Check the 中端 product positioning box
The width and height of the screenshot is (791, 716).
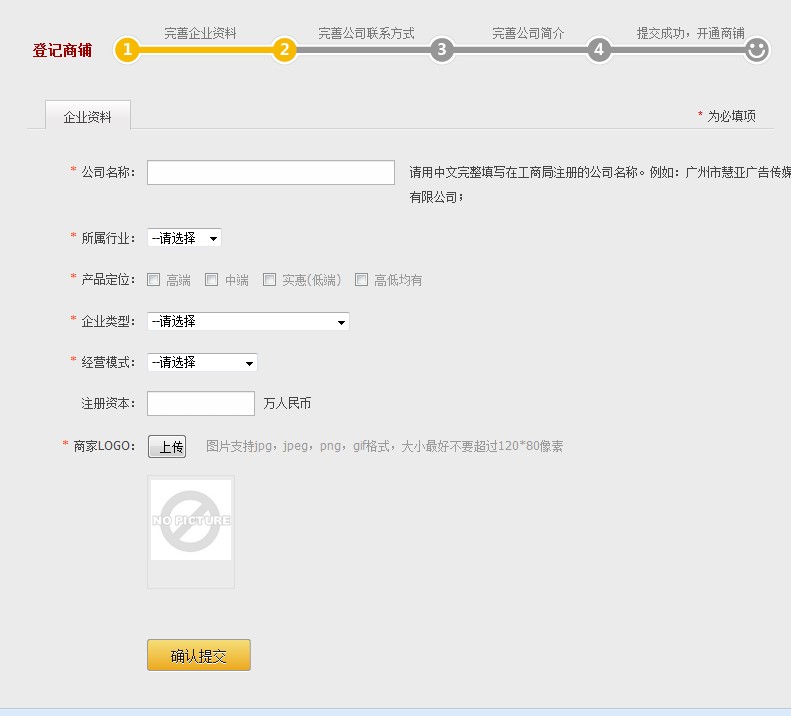pyautogui.click(x=212, y=280)
